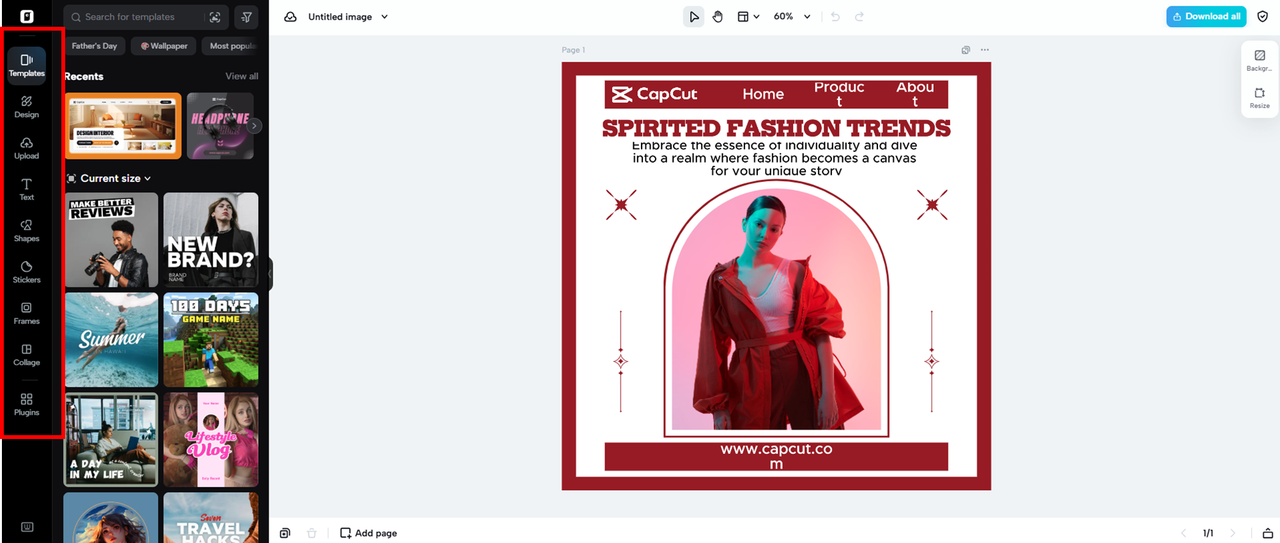Click the image search icon in the search bar
Image resolution: width=1280 pixels, height=543 pixels.
click(215, 17)
